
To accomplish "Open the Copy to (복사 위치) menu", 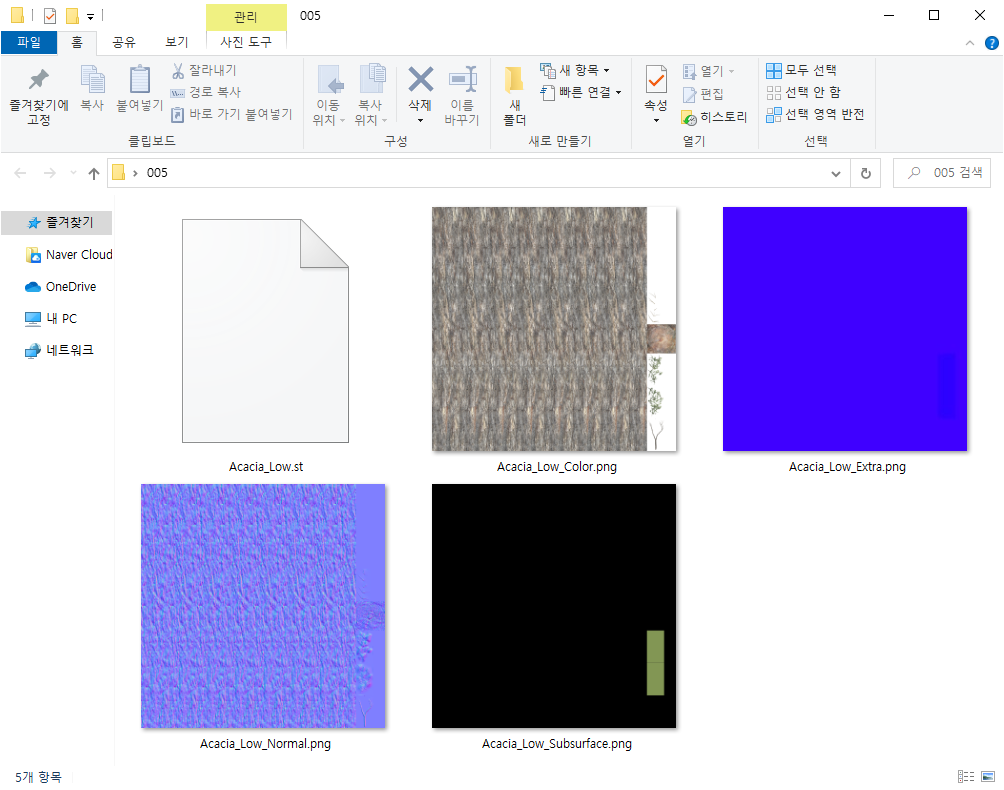I will [371, 95].
